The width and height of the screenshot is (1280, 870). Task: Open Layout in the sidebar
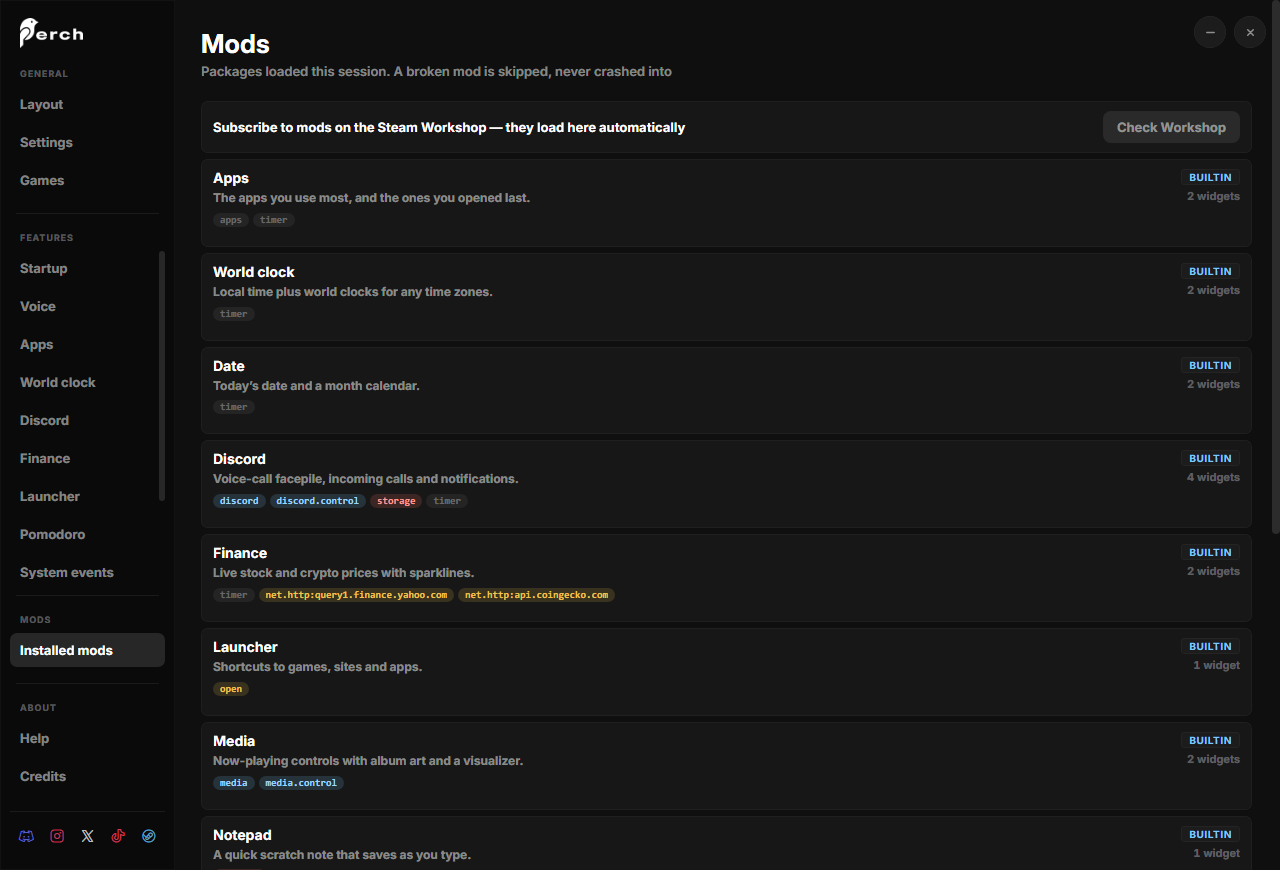(87, 104)
